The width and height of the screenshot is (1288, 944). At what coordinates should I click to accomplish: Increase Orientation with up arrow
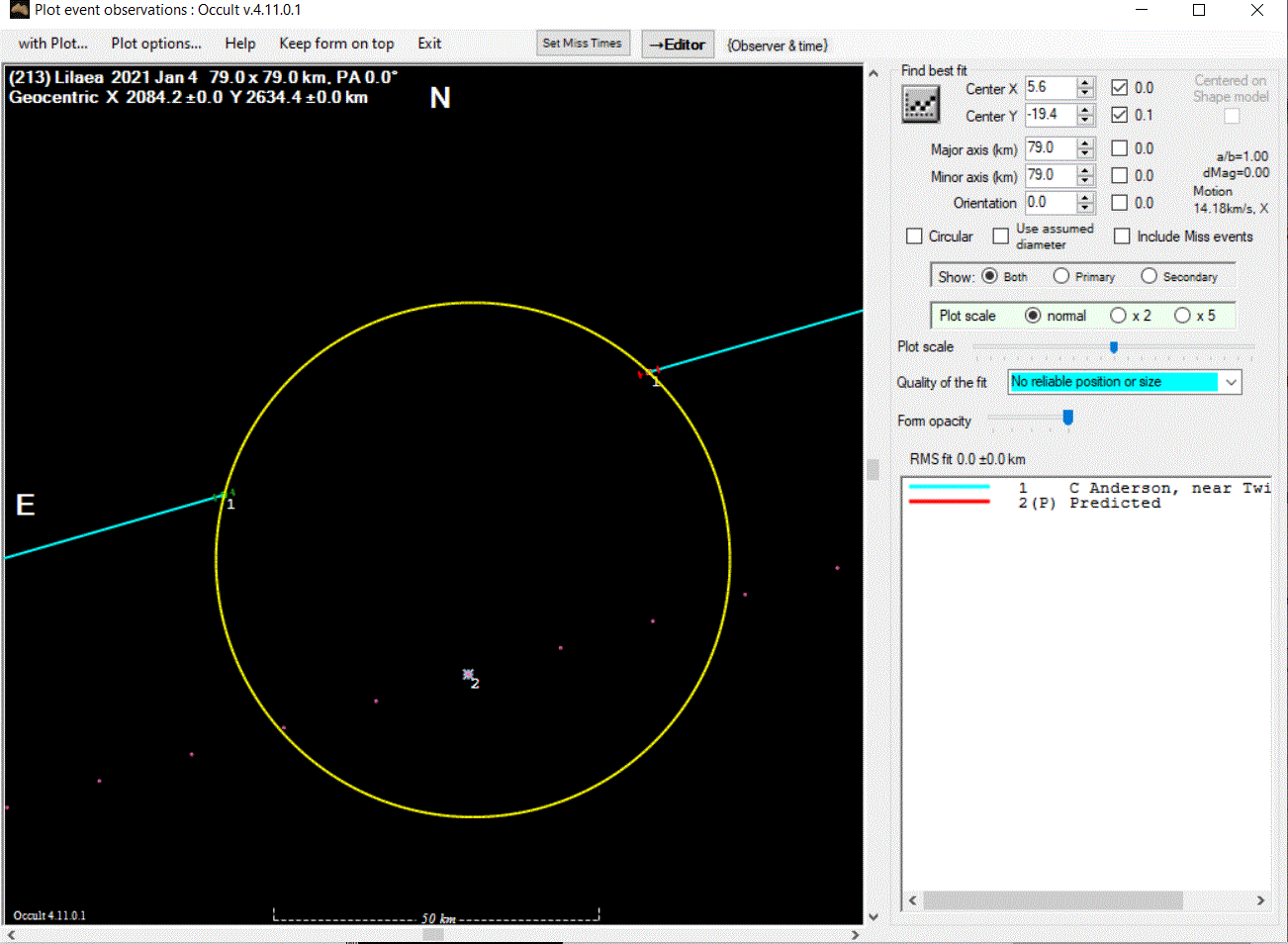(x=1085, y=197)
